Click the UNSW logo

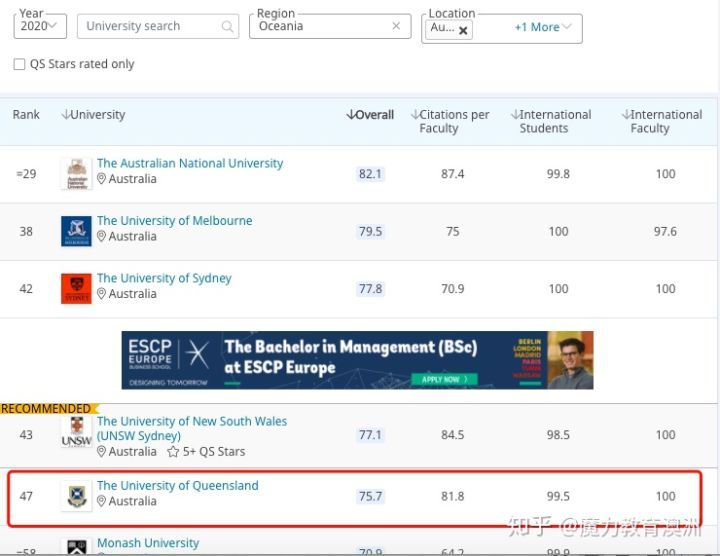point(76,432)
